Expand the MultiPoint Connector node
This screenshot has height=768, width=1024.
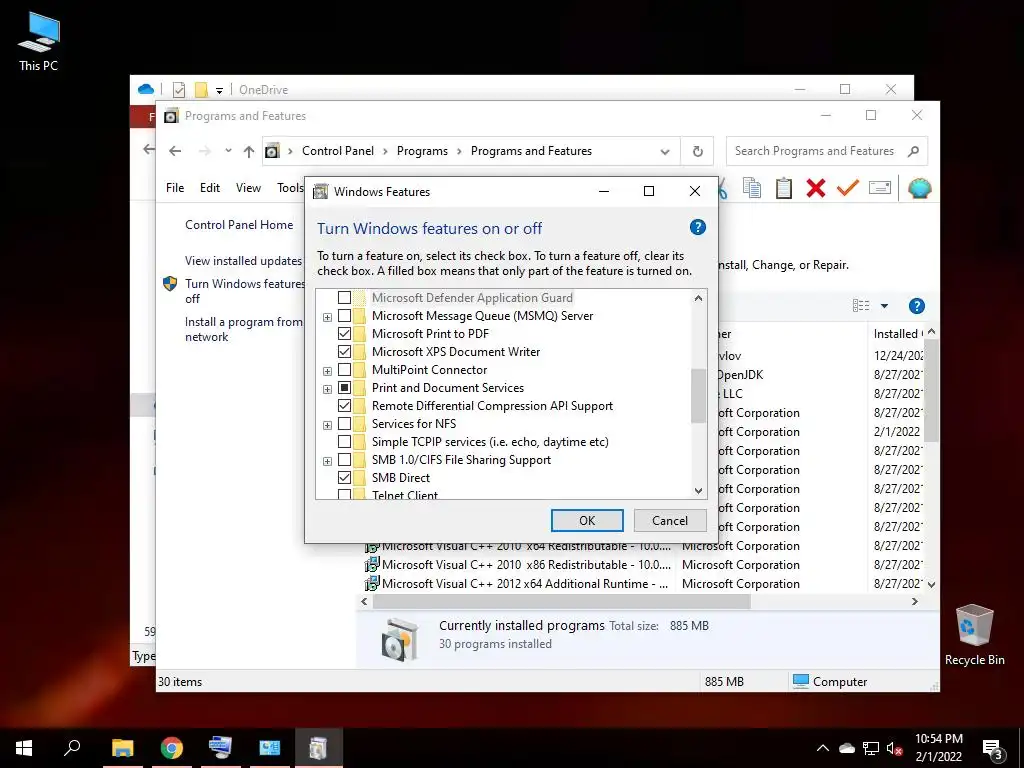tap(327, 371)
